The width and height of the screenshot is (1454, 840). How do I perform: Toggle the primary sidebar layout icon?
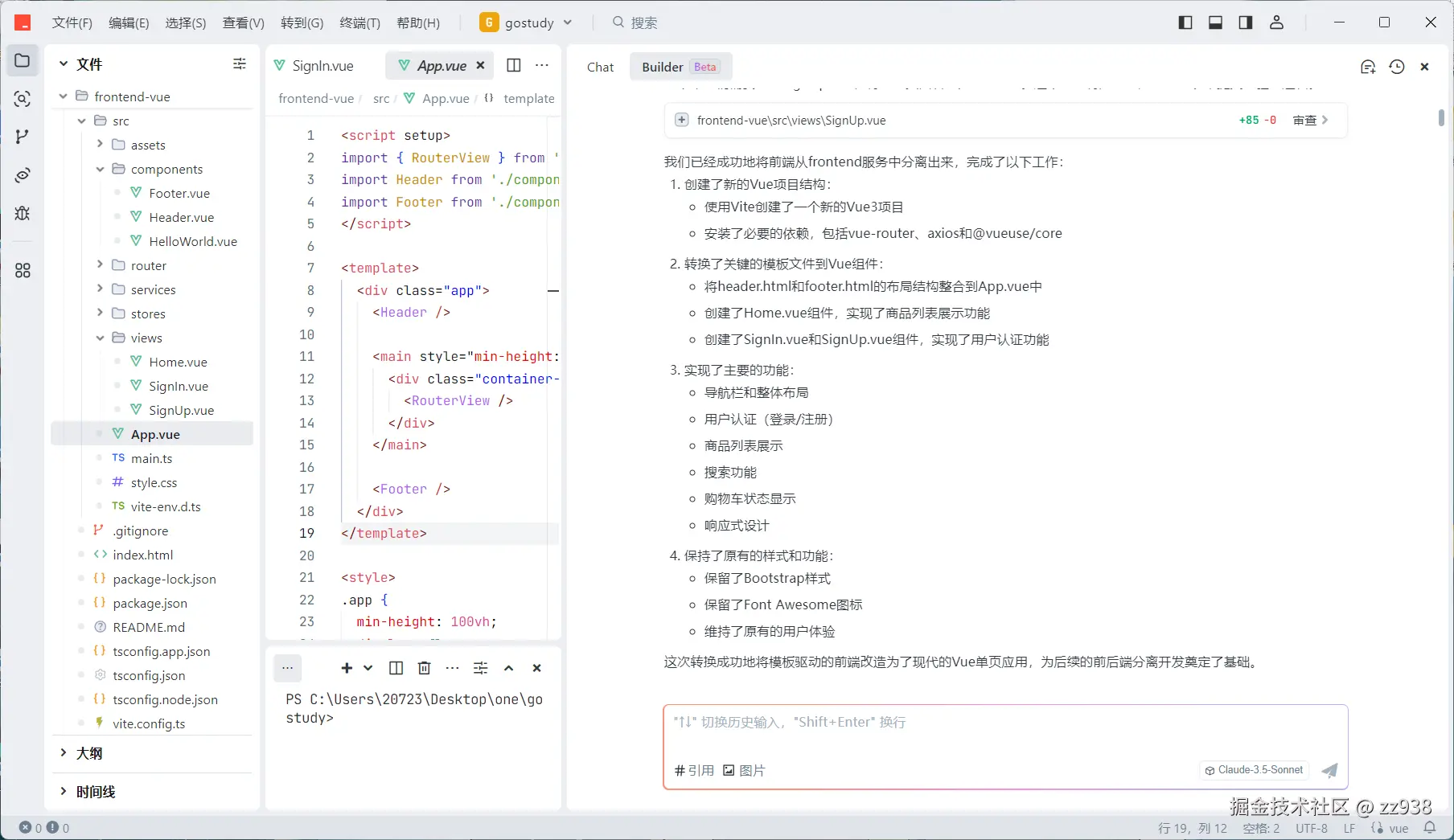click(1185, 23)
